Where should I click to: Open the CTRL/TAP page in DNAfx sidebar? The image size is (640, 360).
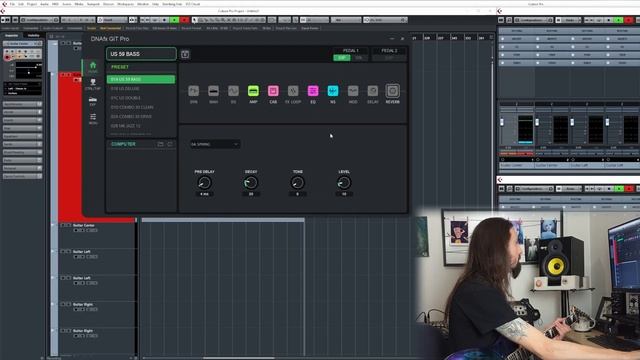click(93, 84)
